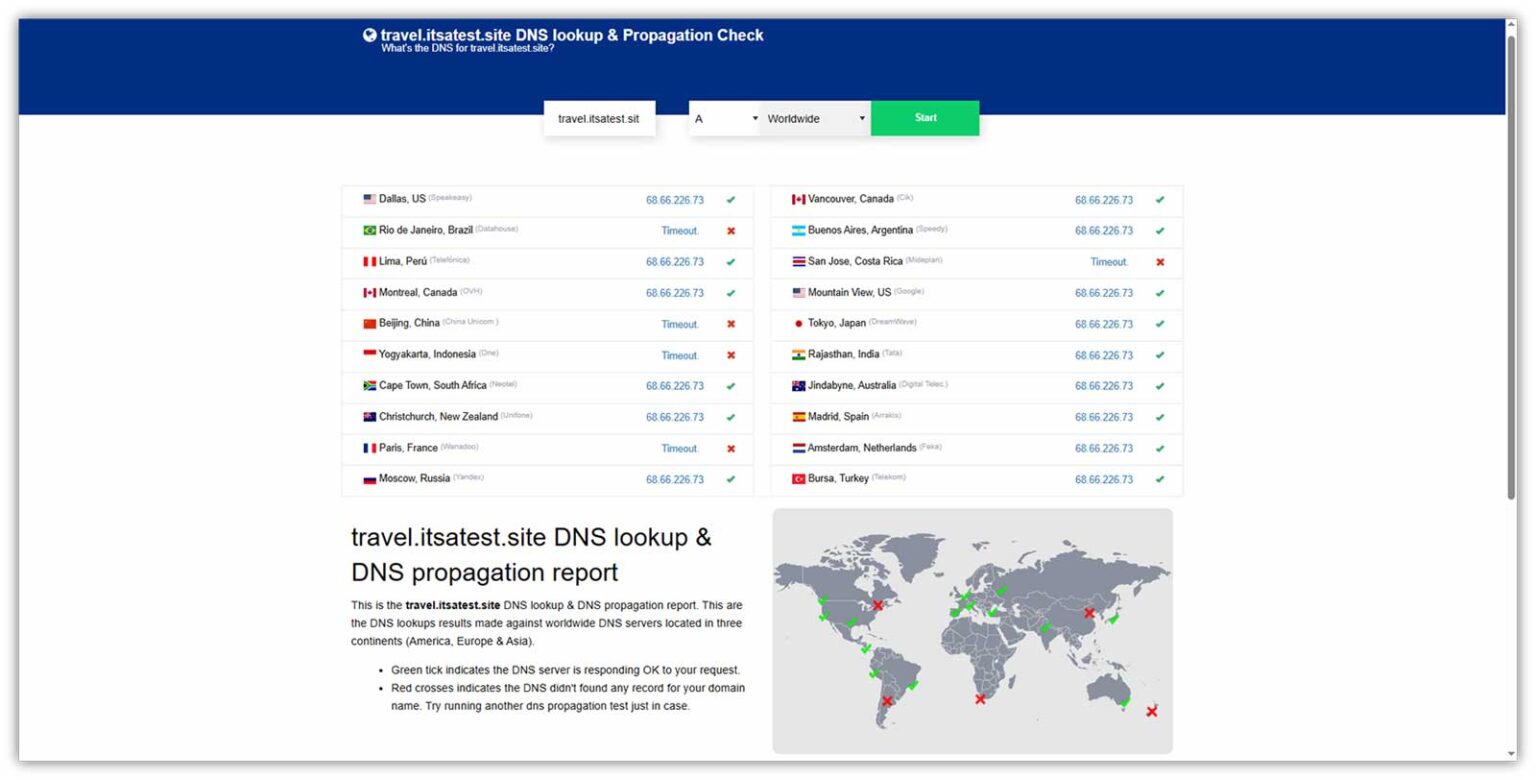Click the domain name input field
The height and width of the screenshot is (780, 1536).
coord(599,118)
